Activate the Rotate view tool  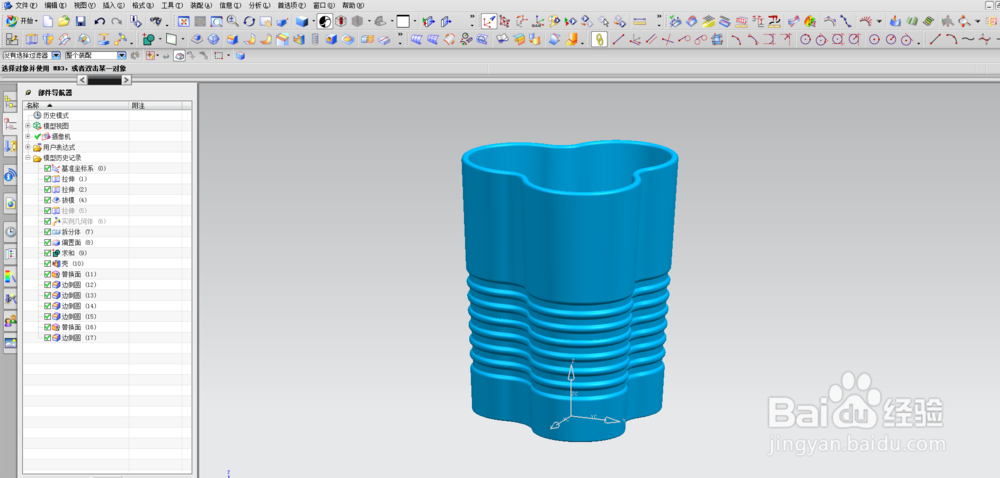pos(249,21)
